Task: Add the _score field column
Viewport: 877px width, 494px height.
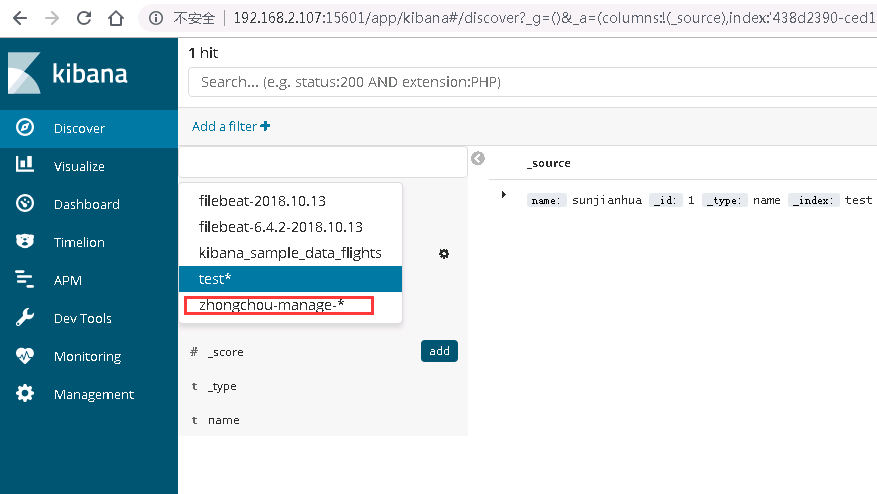Action: tap(439, 351)
